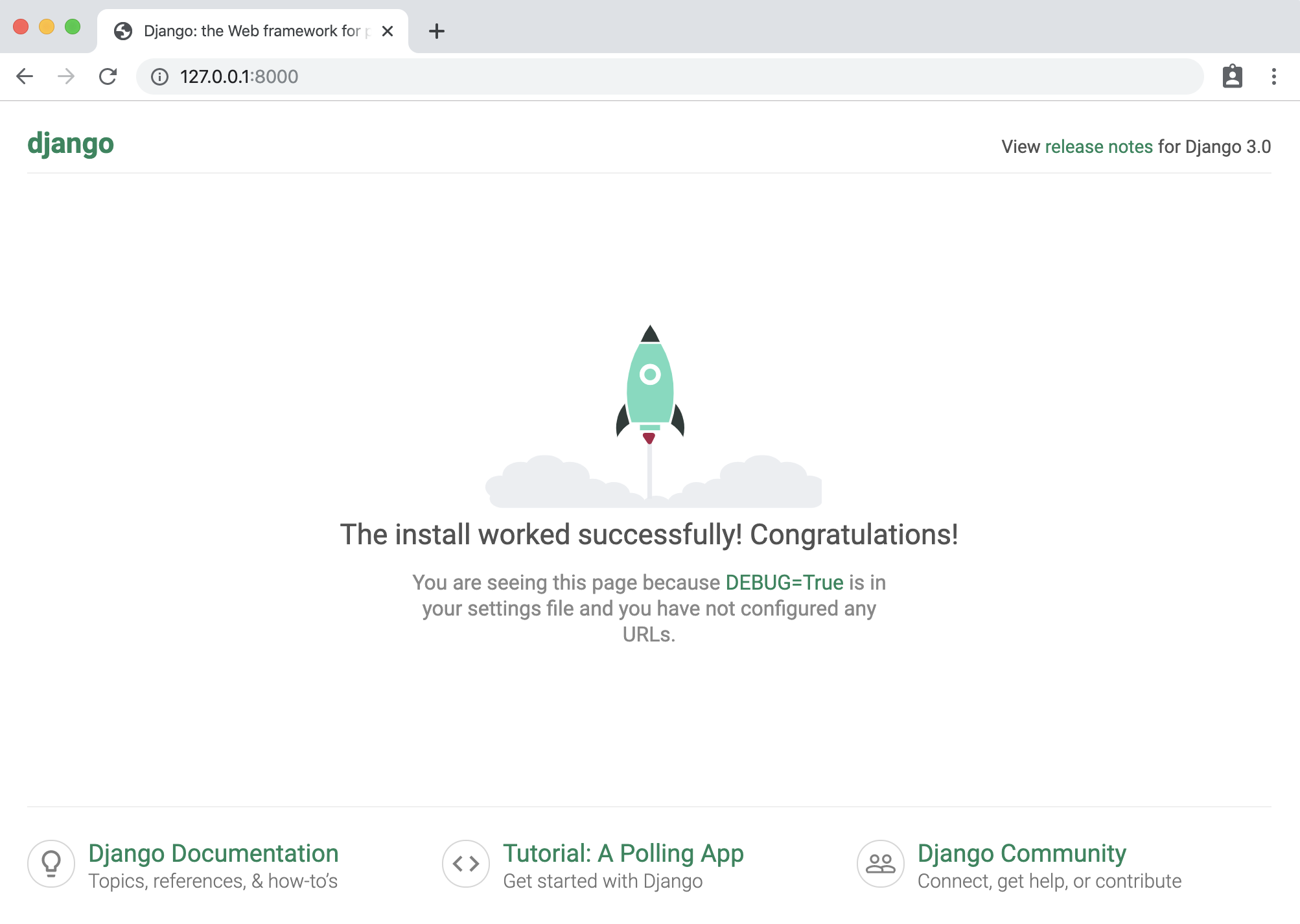Image resolution: width=1300 pixels, height=924 pixels.
Task: Open the DEBUG=True settings link
Action: pyautogui.click(x=784, y=583)
